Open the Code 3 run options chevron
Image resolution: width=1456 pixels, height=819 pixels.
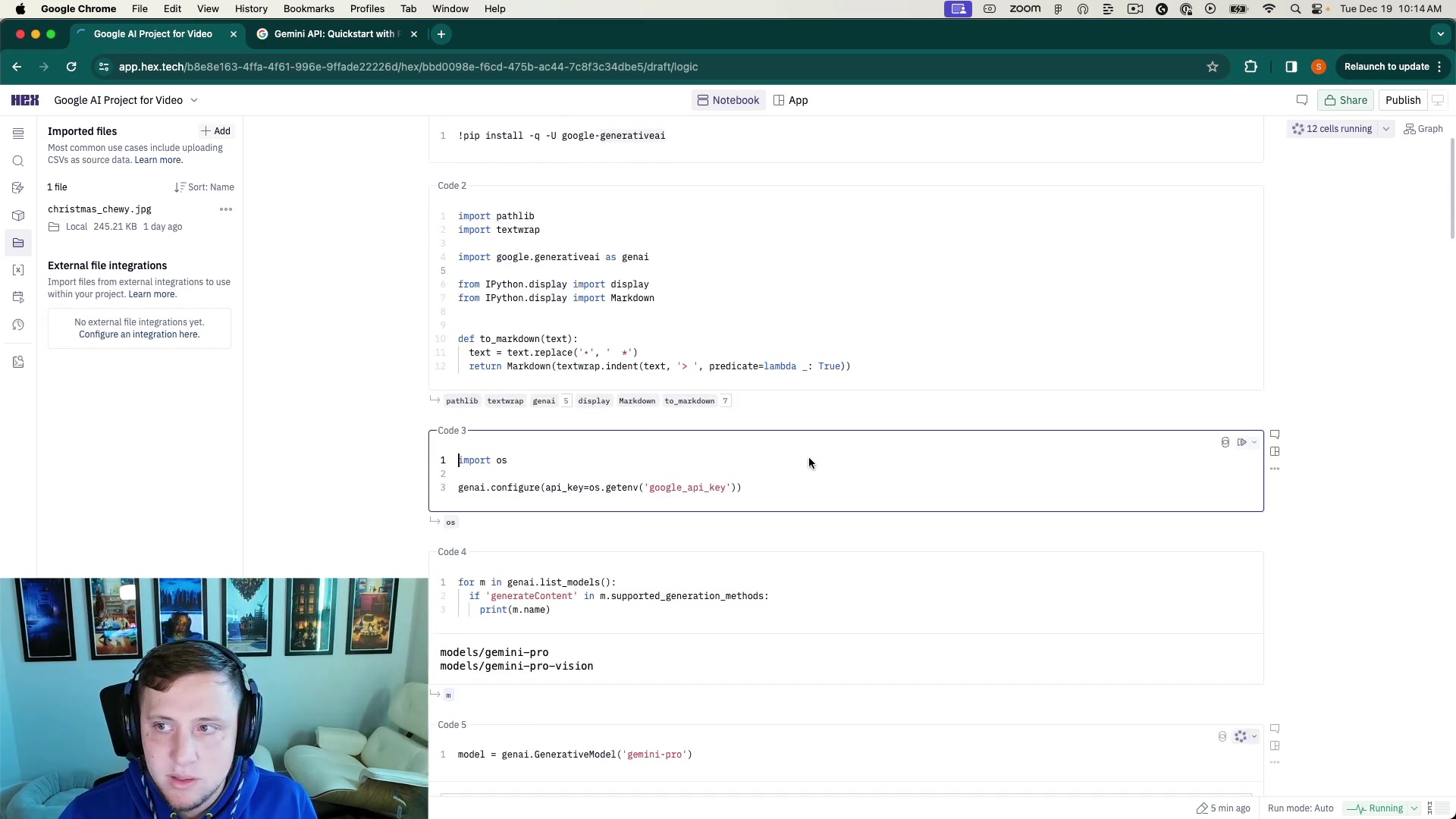click(x=1254, y=442)
